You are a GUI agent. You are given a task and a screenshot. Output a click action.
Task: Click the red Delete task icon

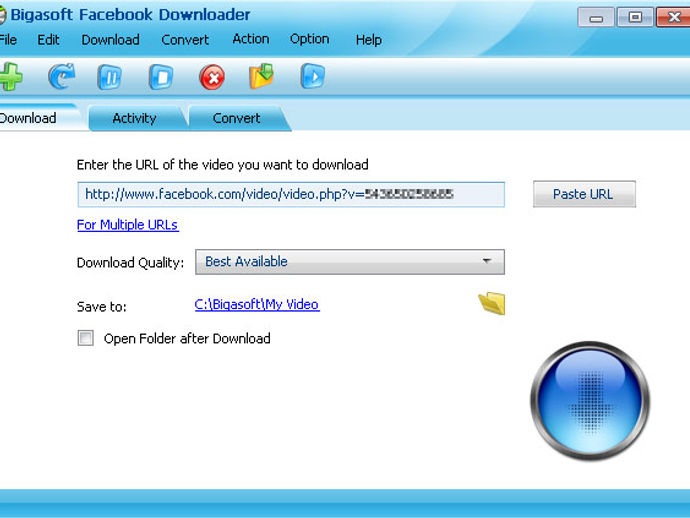coord(212,77)
